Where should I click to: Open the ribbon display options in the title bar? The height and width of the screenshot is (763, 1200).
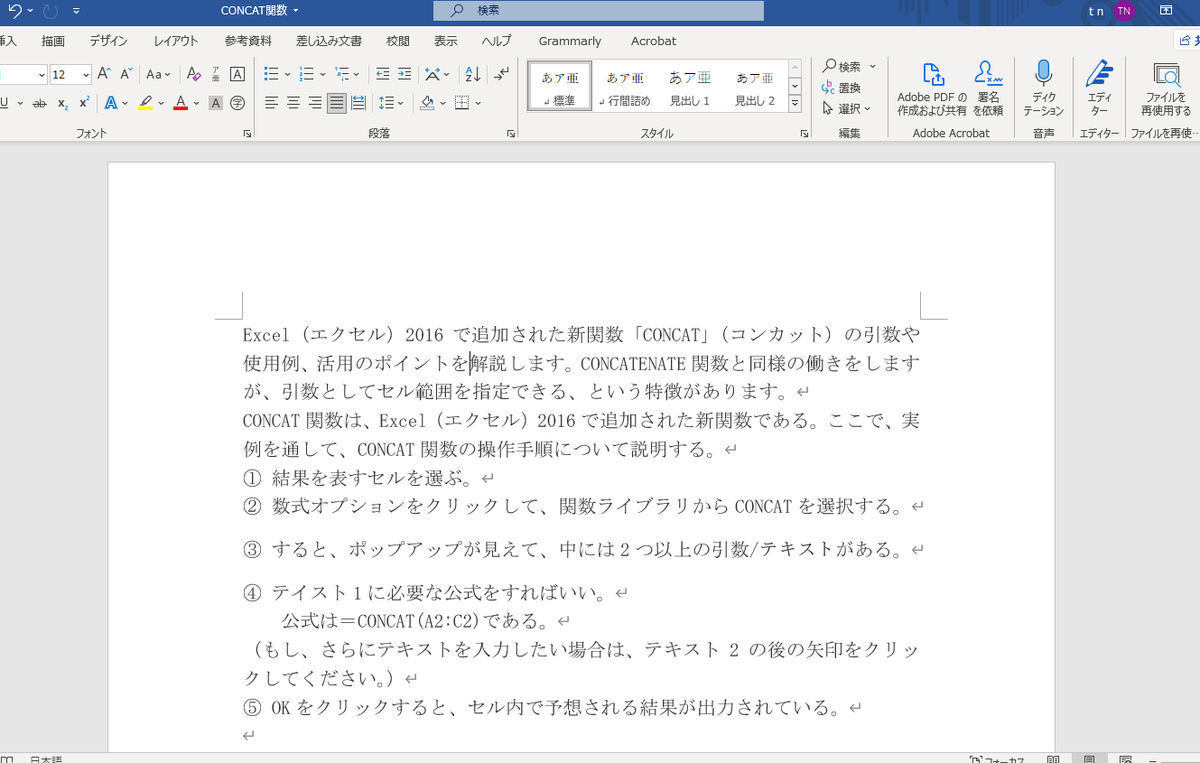click(x=1166, y=11)
